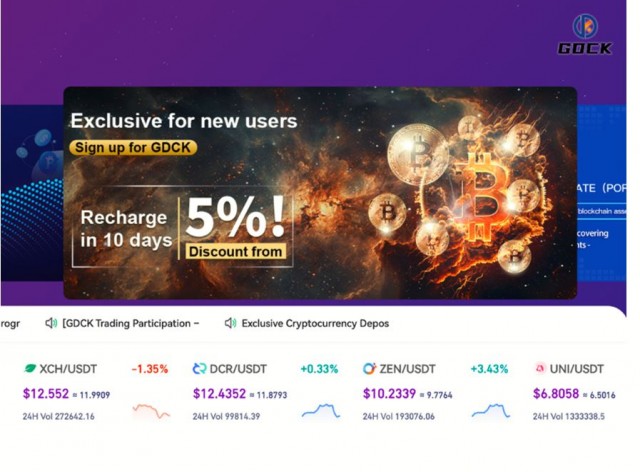View the ZEN/USDT blue price sparkline

[x=490, y=411]
